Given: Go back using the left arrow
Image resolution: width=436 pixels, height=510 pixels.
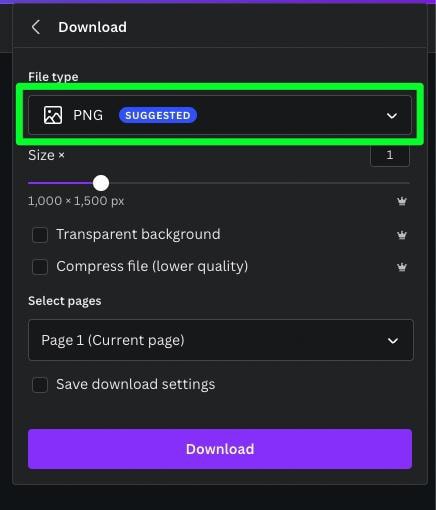Looking at the screenshot, I should 36,27.
